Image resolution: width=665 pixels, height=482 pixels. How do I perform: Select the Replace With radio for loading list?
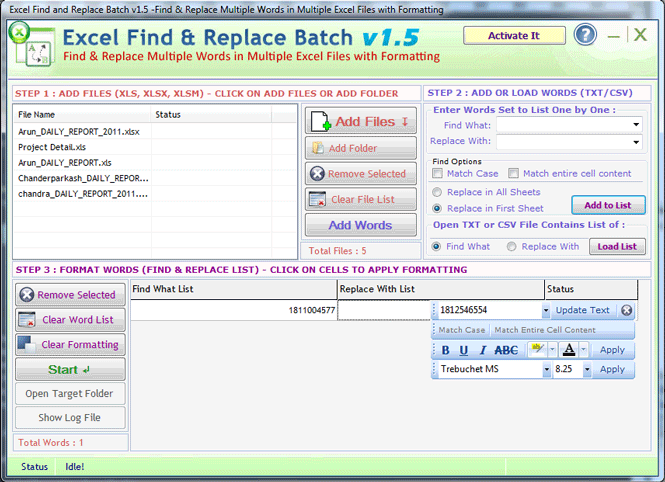(511, 247)
